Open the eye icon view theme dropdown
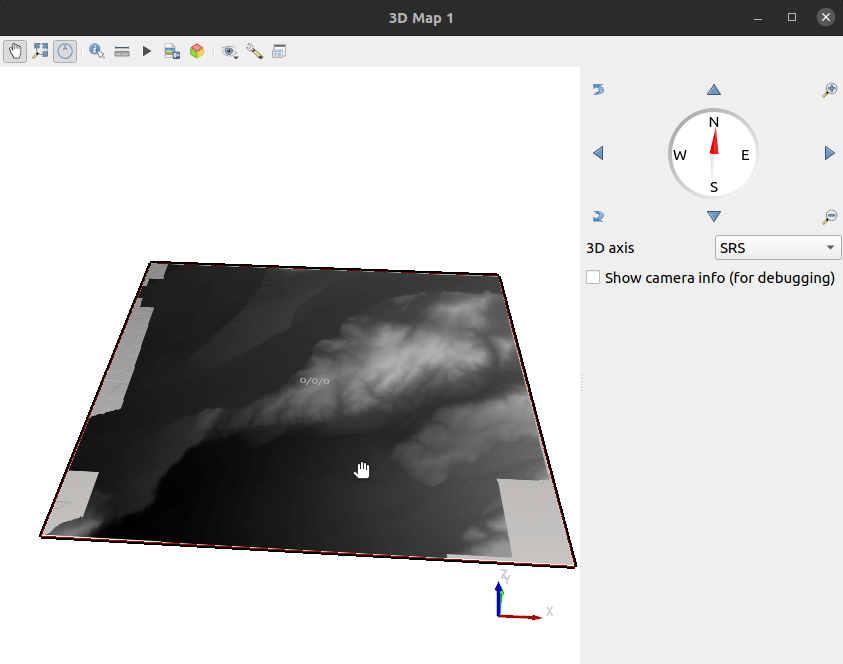Screen dimensions: 843x664 (x=230, y=51)
